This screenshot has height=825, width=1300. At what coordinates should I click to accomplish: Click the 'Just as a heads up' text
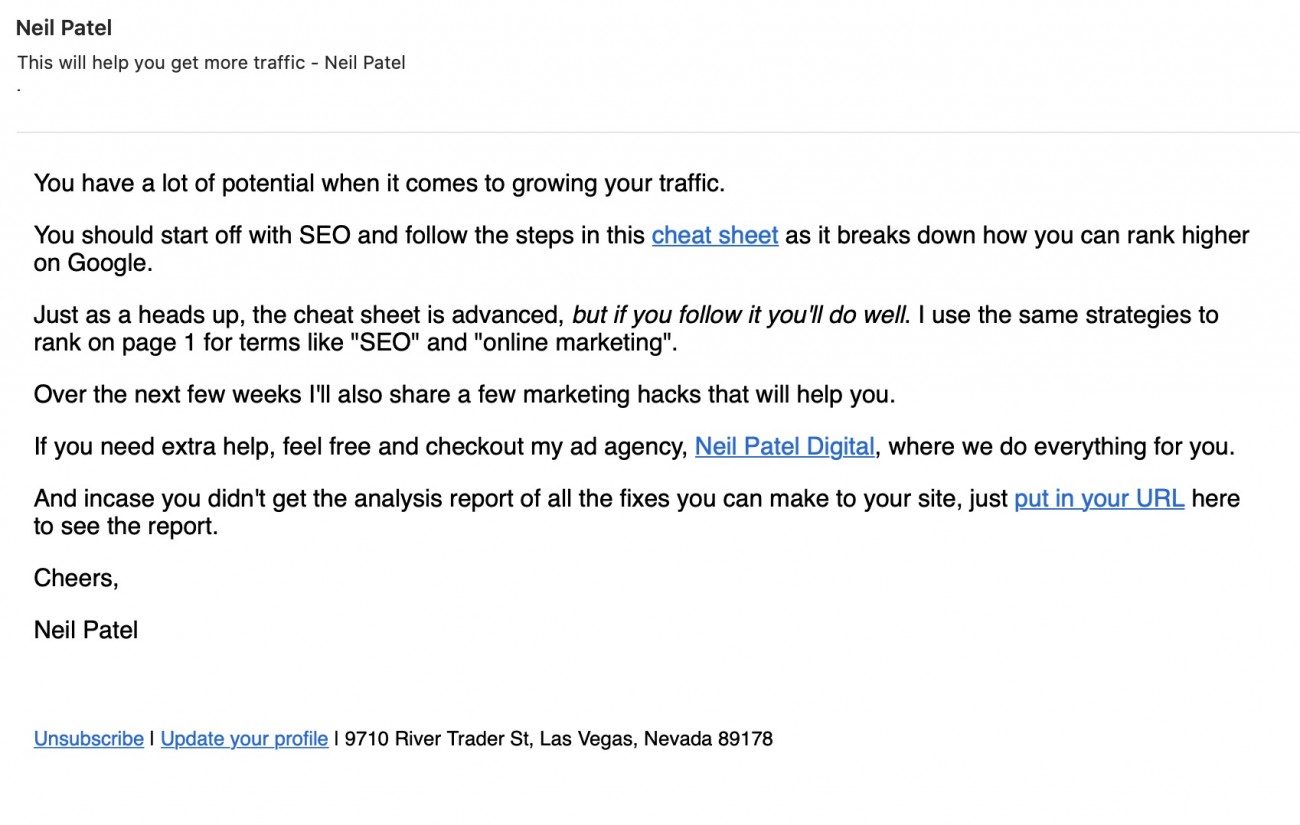139,316
